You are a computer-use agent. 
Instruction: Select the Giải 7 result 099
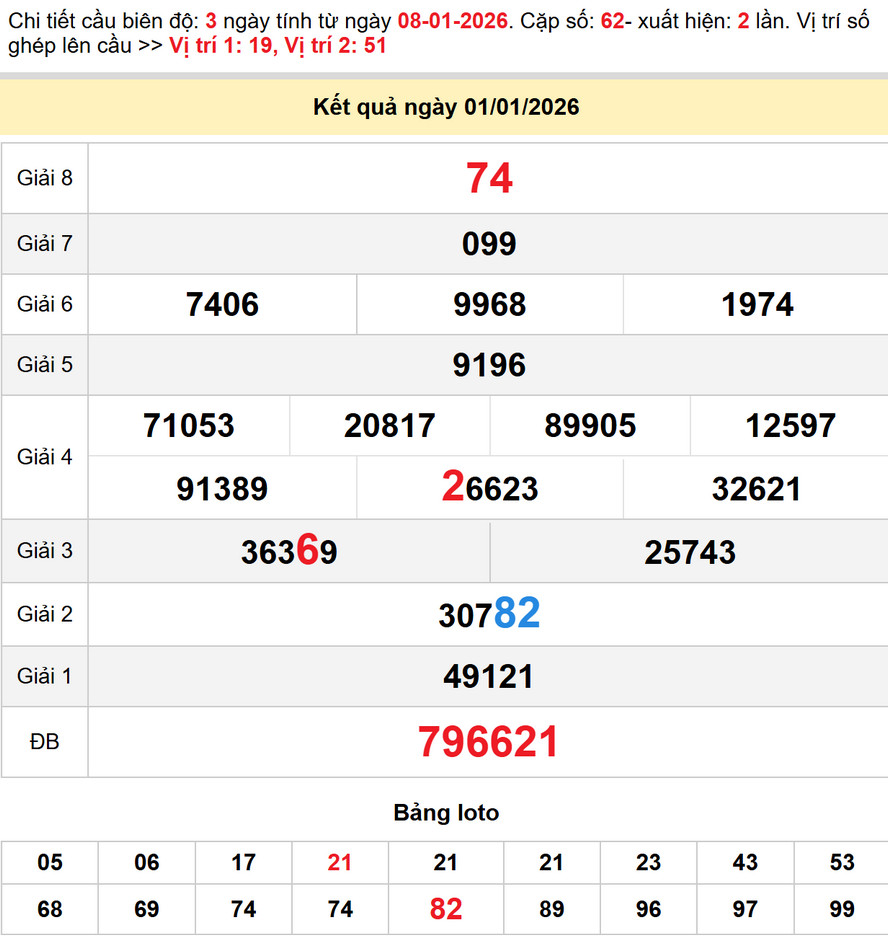pos(489,244)
